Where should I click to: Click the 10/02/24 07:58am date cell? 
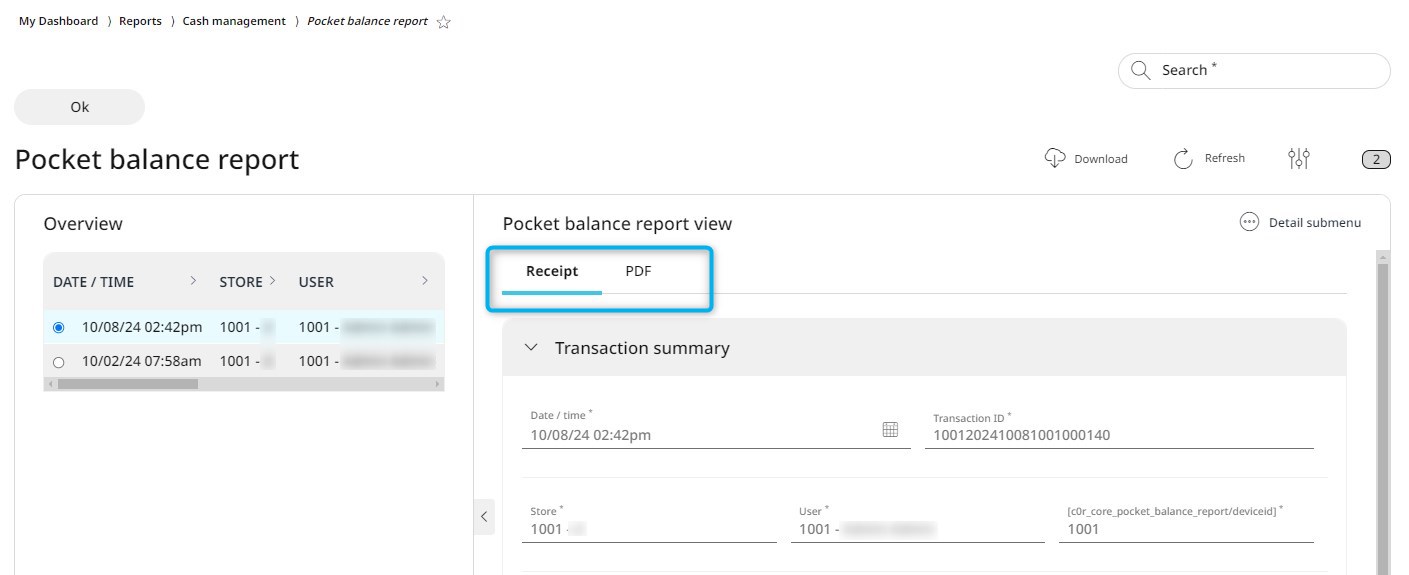142,361
